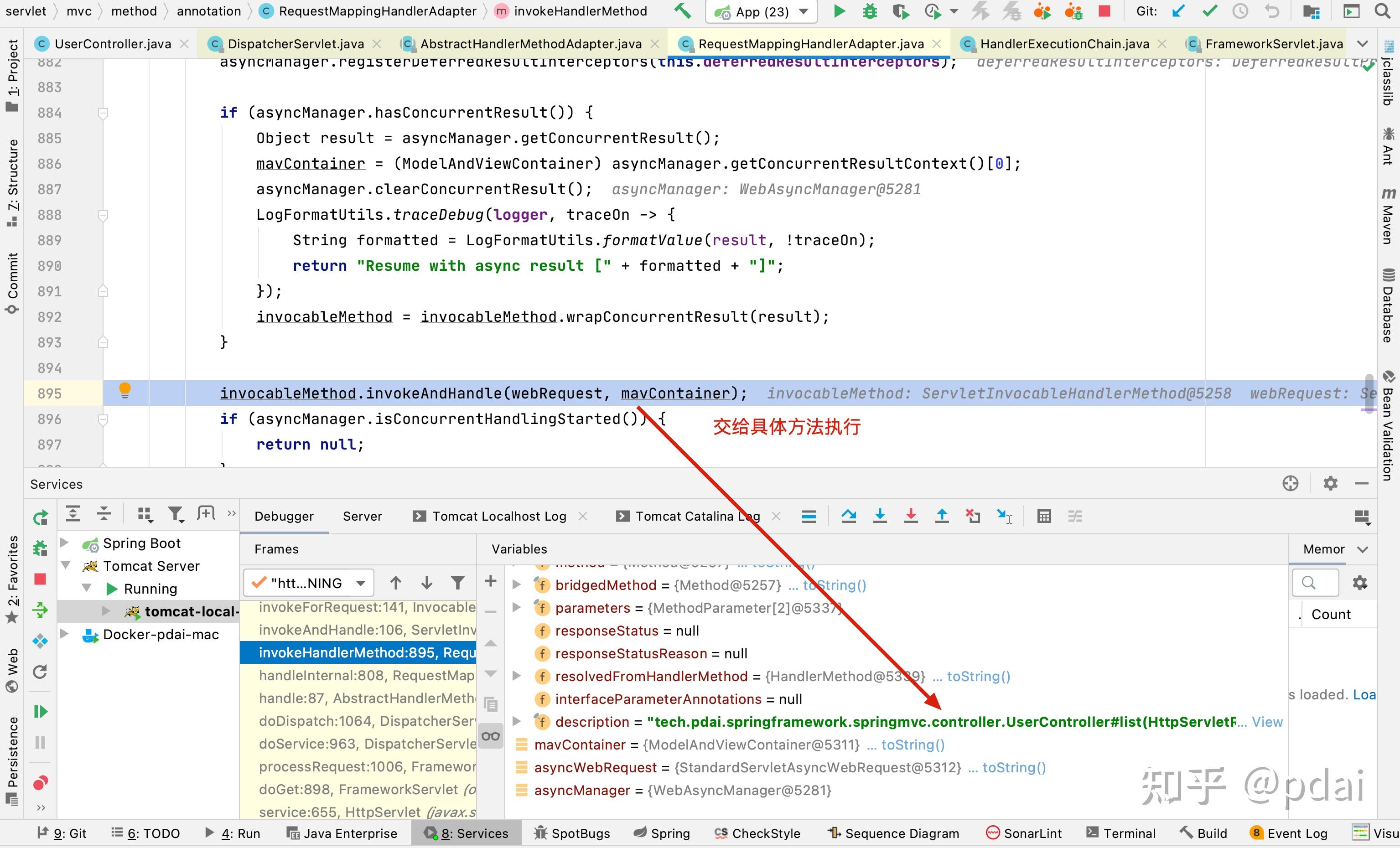Expand the Spring Boot services node
This screenshot has height=848, width=1400.
click(65, 543)
